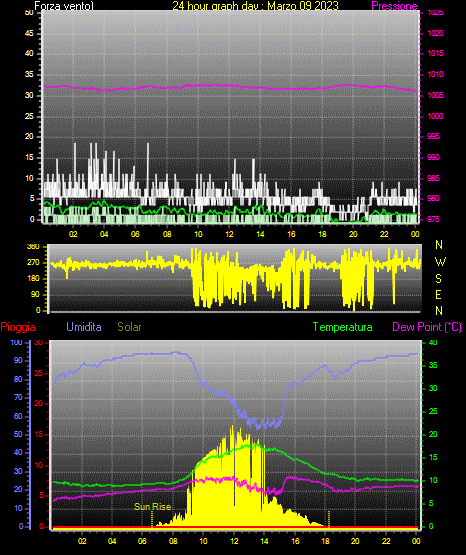Select the Umidita legend label
Screen dimensions: 466x555
pyautogui.click(x=84, y=327)
